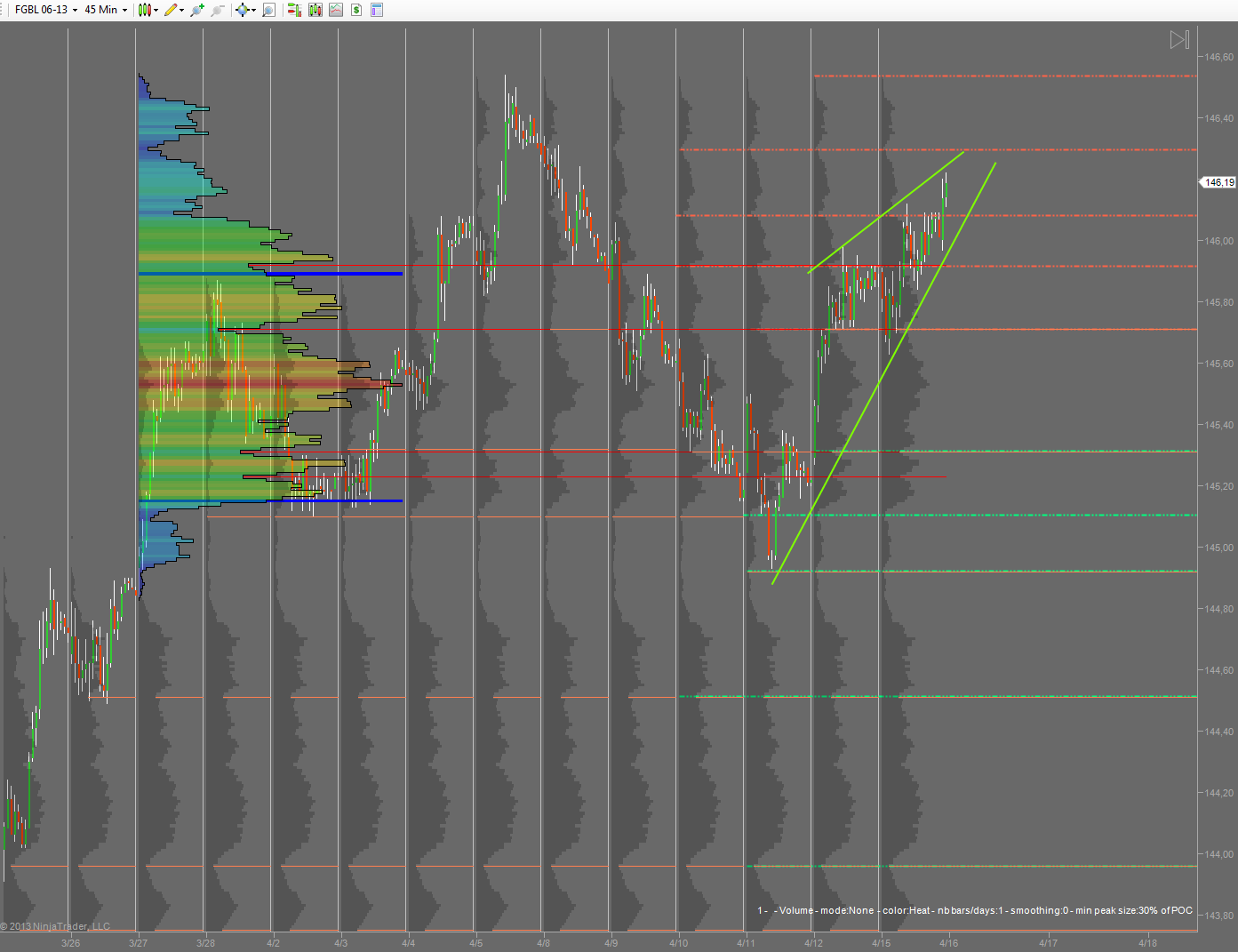1238x952 pixels.
Task: Click the 4/3 date label
Action: [341, 943]
